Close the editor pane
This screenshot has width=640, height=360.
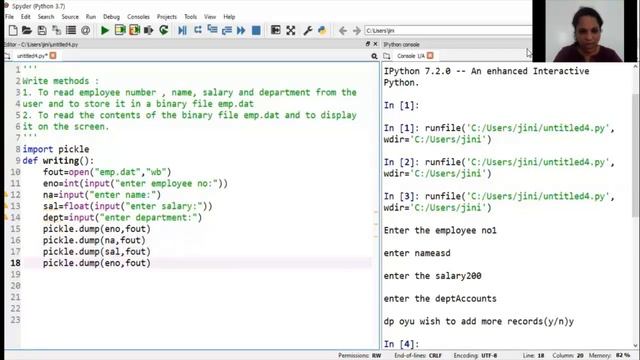click(376, 44)
